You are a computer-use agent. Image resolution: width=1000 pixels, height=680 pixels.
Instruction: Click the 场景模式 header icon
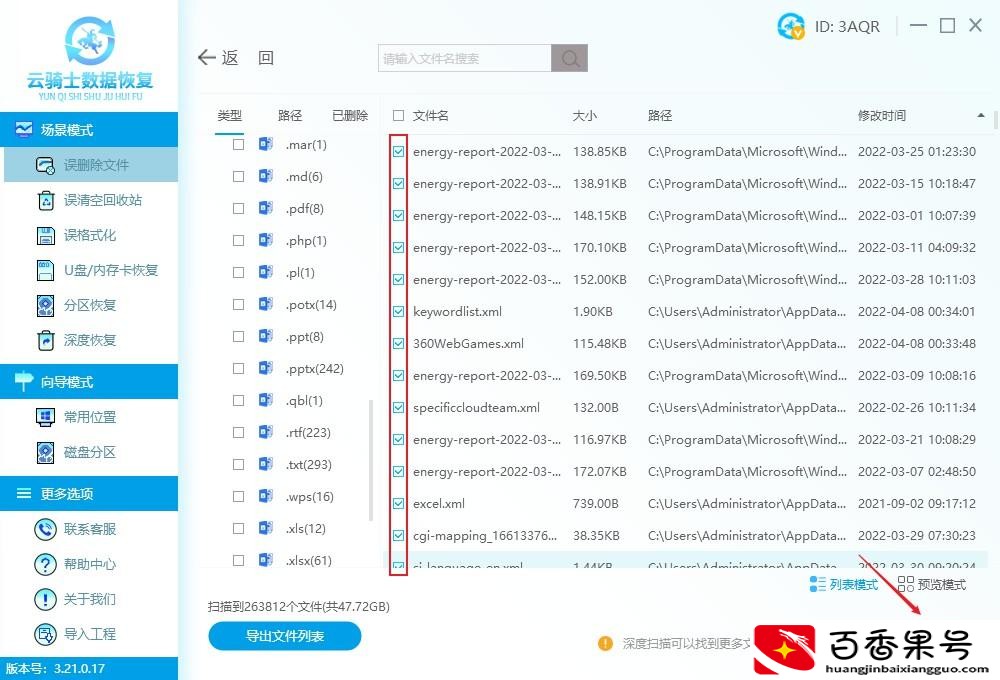tap(24, 129)
